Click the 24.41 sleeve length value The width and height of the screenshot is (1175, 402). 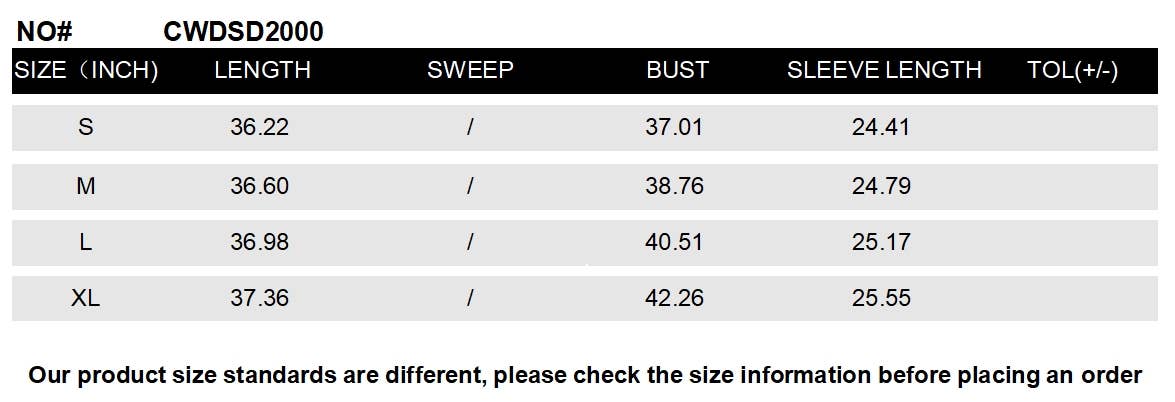pos(881,127)
